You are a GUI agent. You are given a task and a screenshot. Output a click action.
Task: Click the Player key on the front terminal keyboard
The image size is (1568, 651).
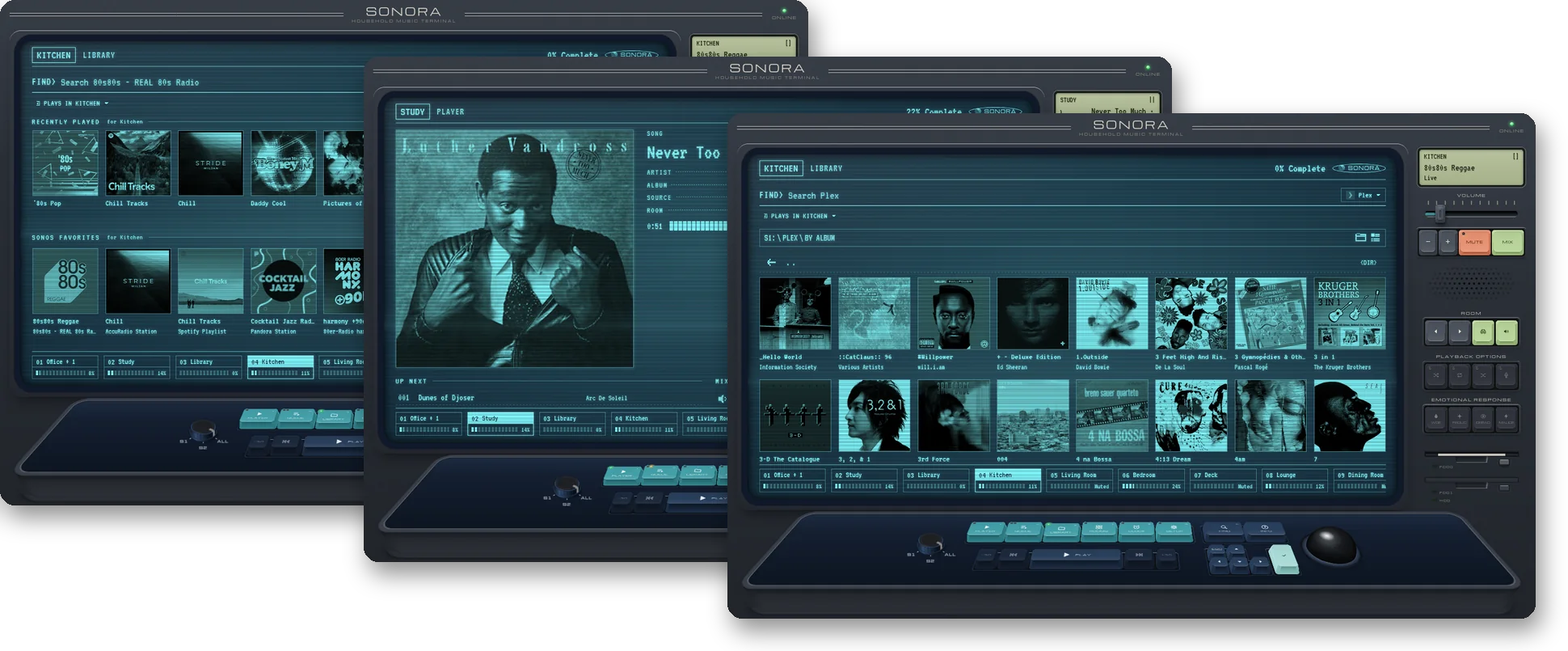[x=986, y=531]
